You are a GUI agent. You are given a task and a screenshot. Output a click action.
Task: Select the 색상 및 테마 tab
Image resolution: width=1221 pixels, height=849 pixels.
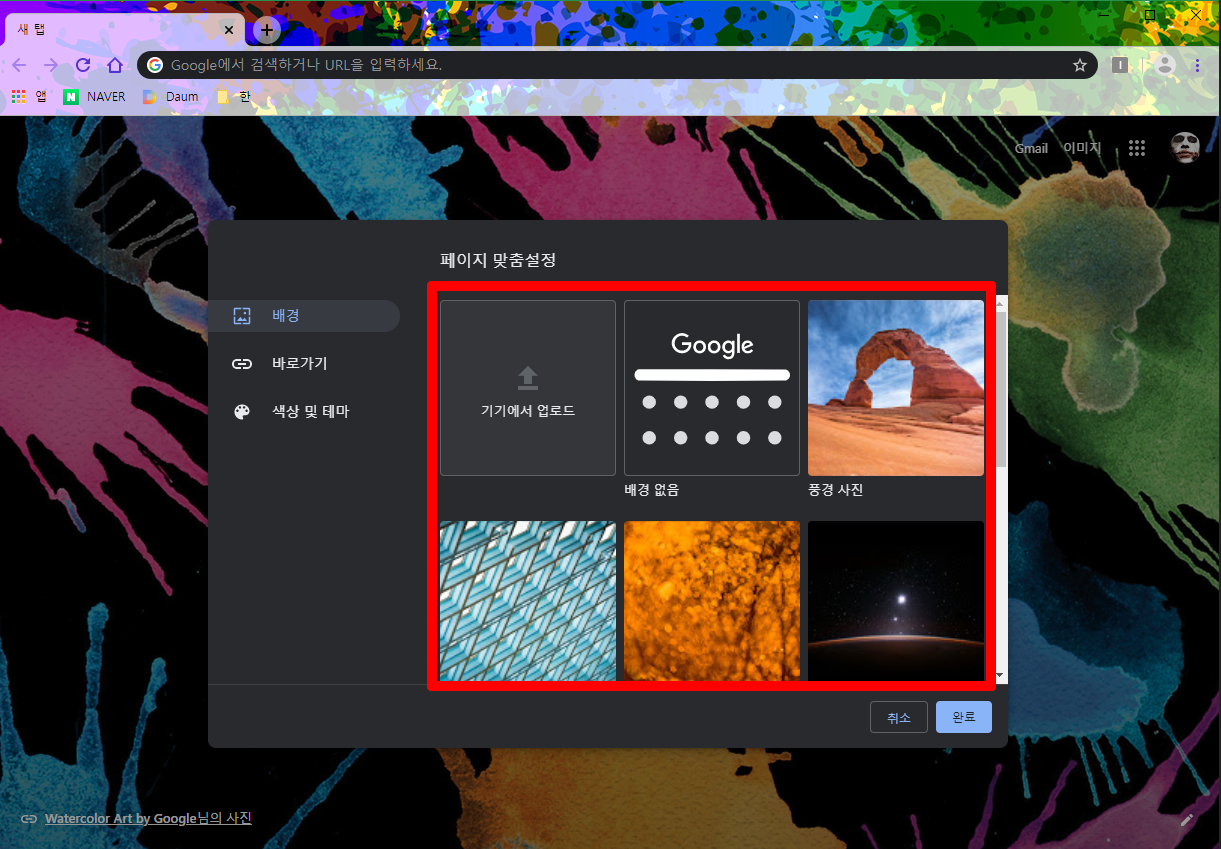pos(304,412)
